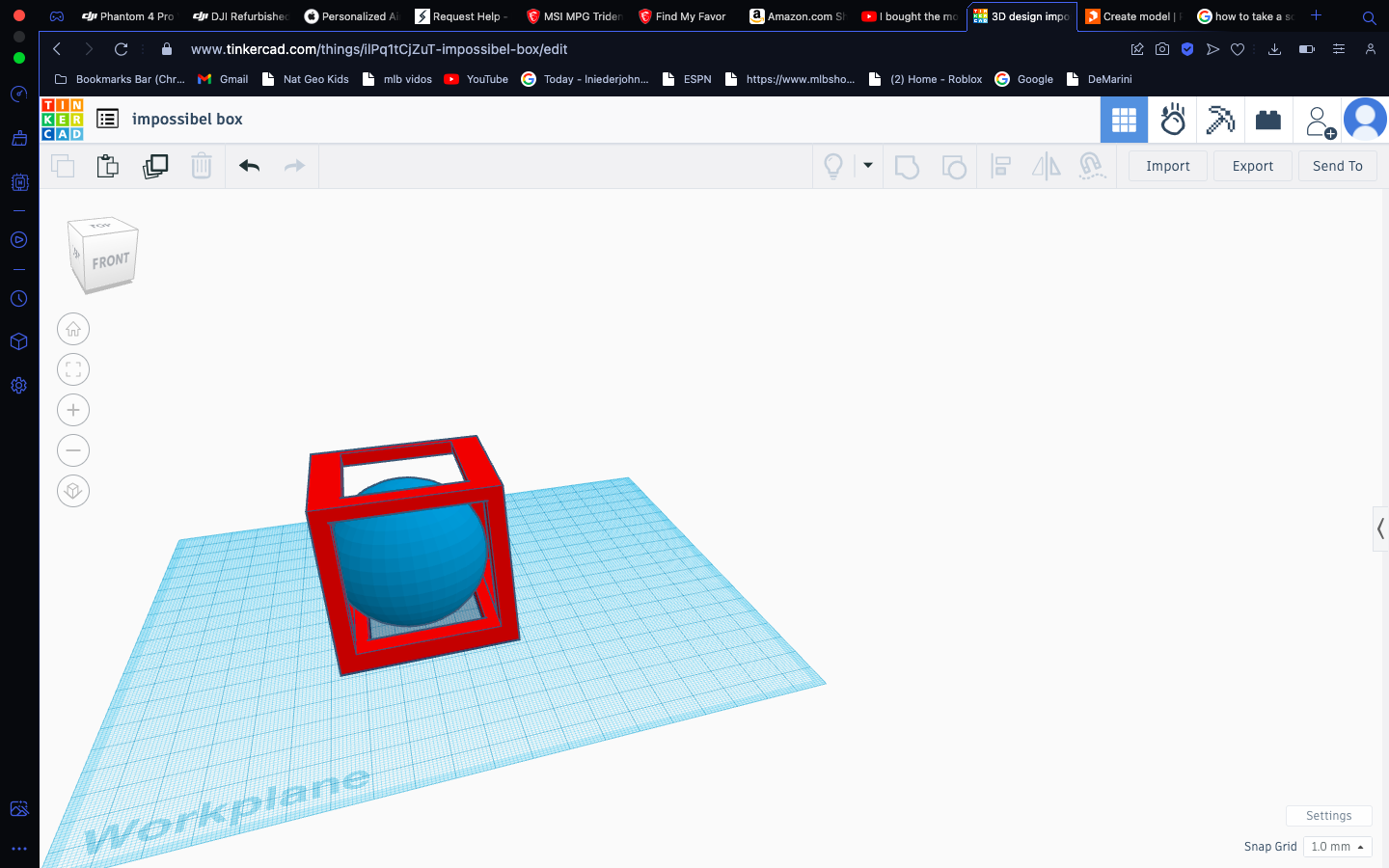This screenshot has height=868, width=1389.
Task: Zoom in on the workplane
Action: [73, 410]
